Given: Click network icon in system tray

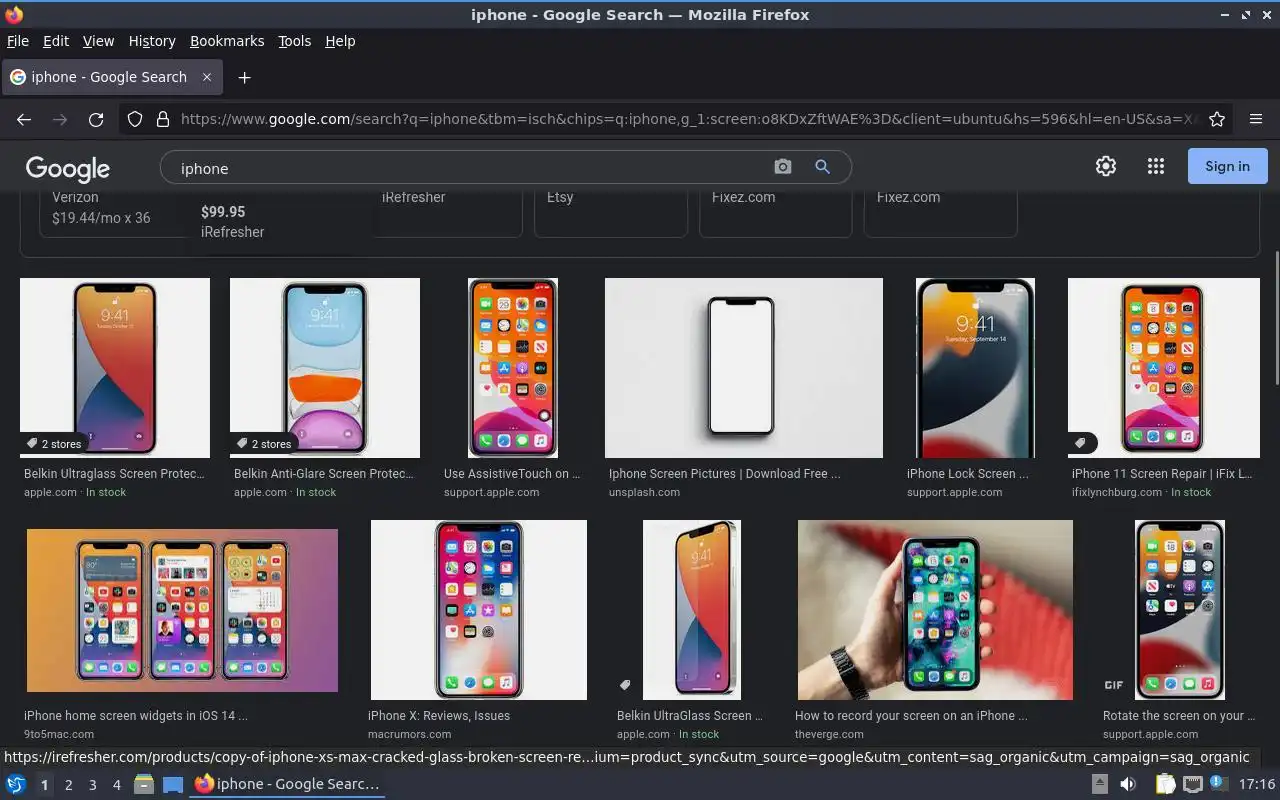Looking at the screenshot, I should click(1192, 784).
